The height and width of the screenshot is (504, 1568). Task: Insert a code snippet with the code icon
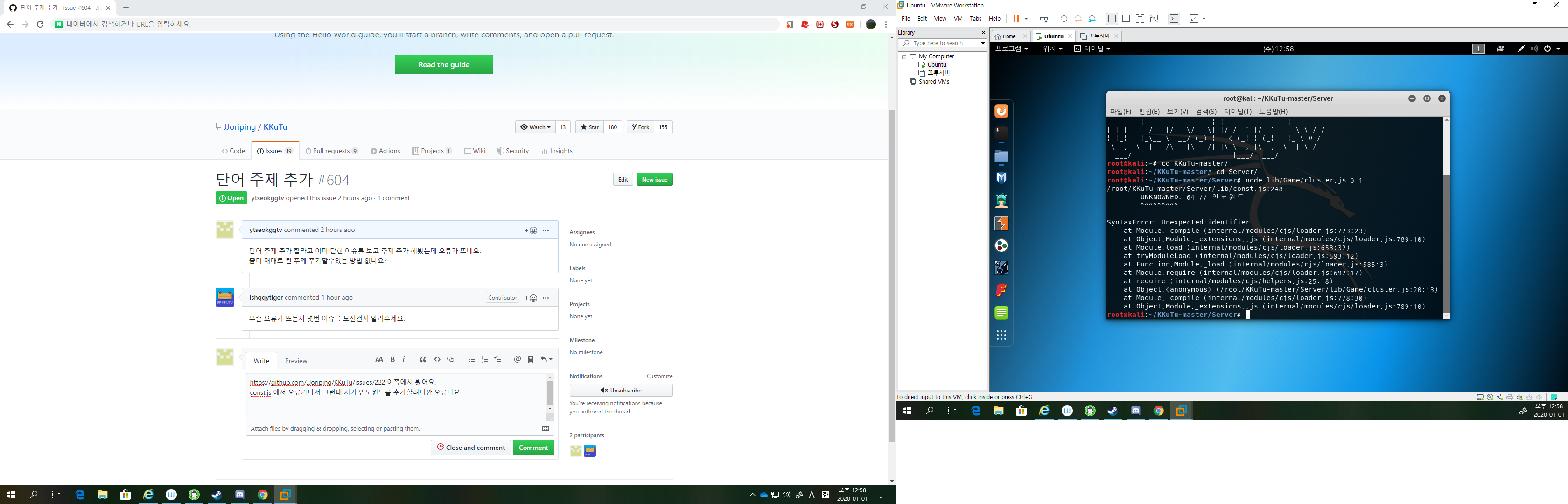click(x=437, y=359)
